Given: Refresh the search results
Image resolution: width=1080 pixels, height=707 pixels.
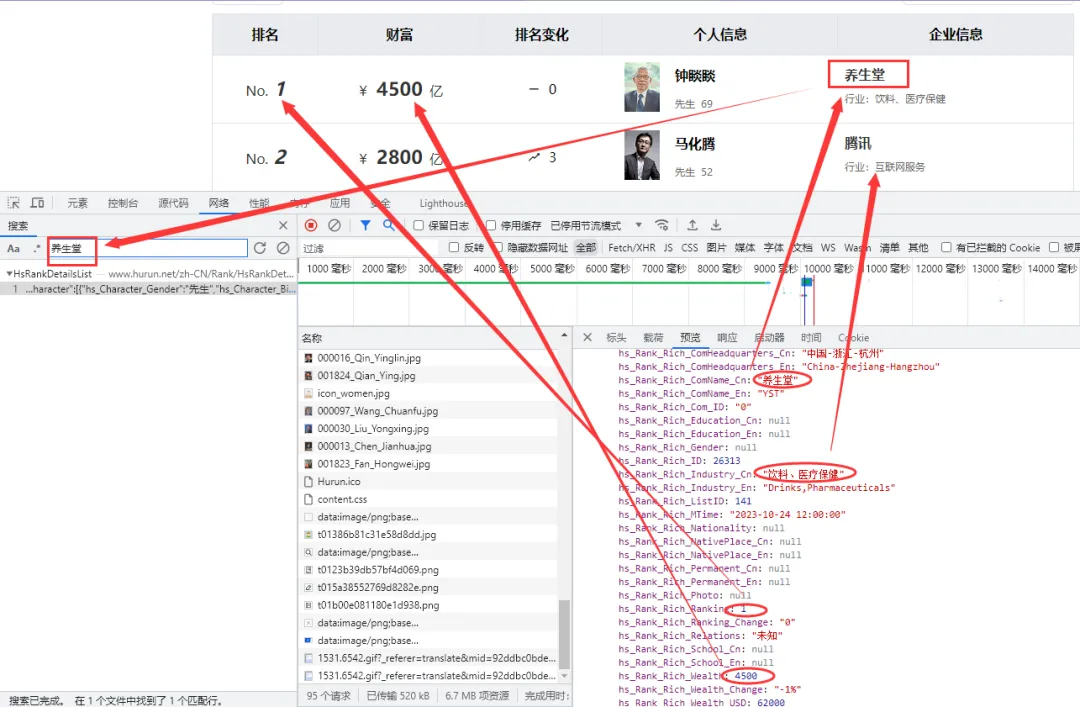Looking at the screenshot, I should click(x=260, y=248).
